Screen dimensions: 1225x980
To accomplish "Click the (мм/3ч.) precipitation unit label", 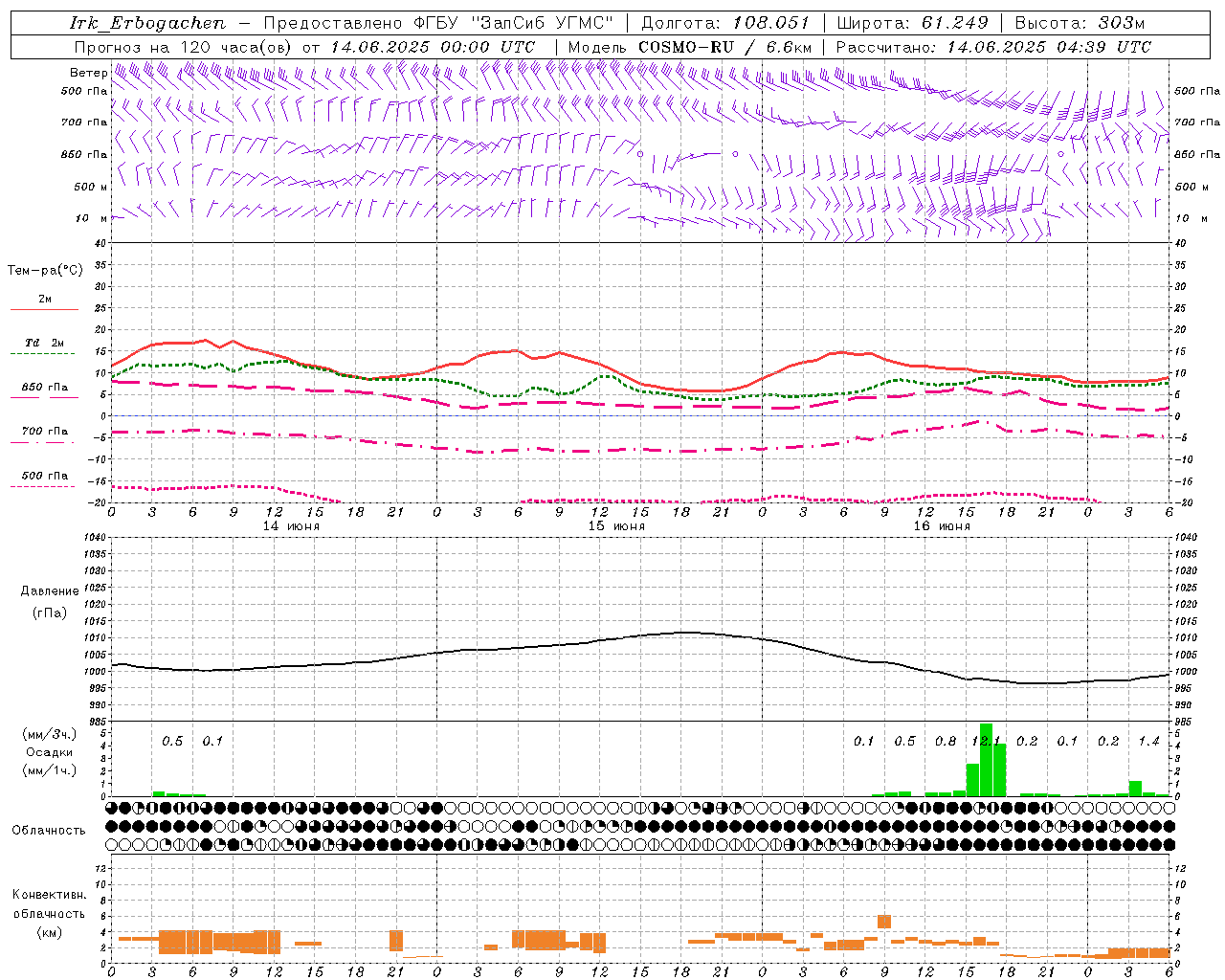I will [x=49, y=734].
